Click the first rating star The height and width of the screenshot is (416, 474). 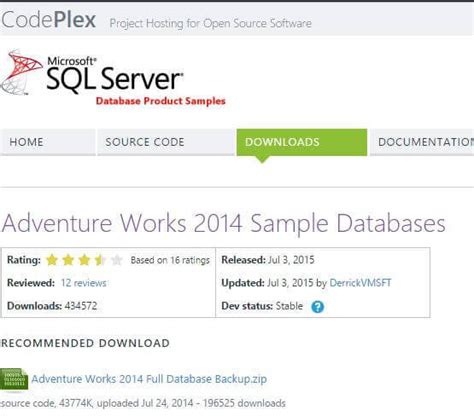click(52, 260)
